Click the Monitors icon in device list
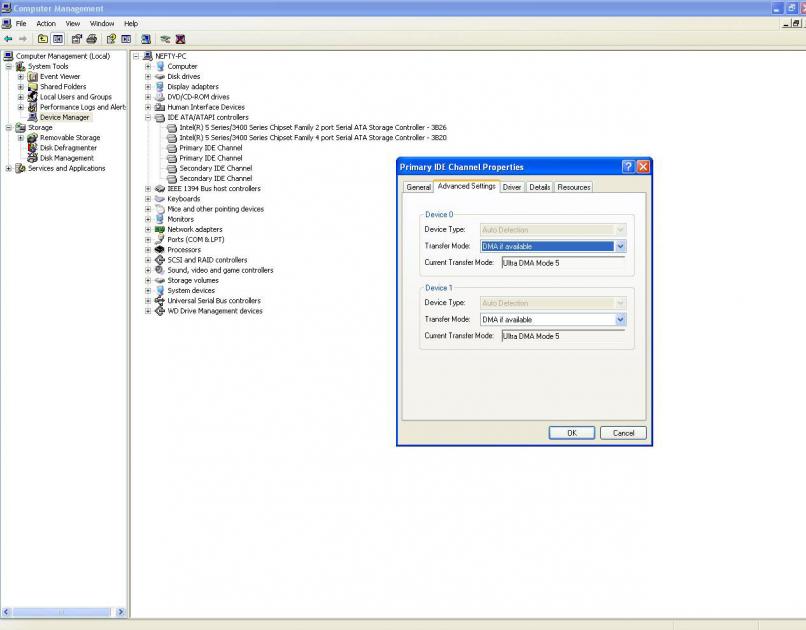Viewport: 806px width, 630px height. (x=160, y=219)
